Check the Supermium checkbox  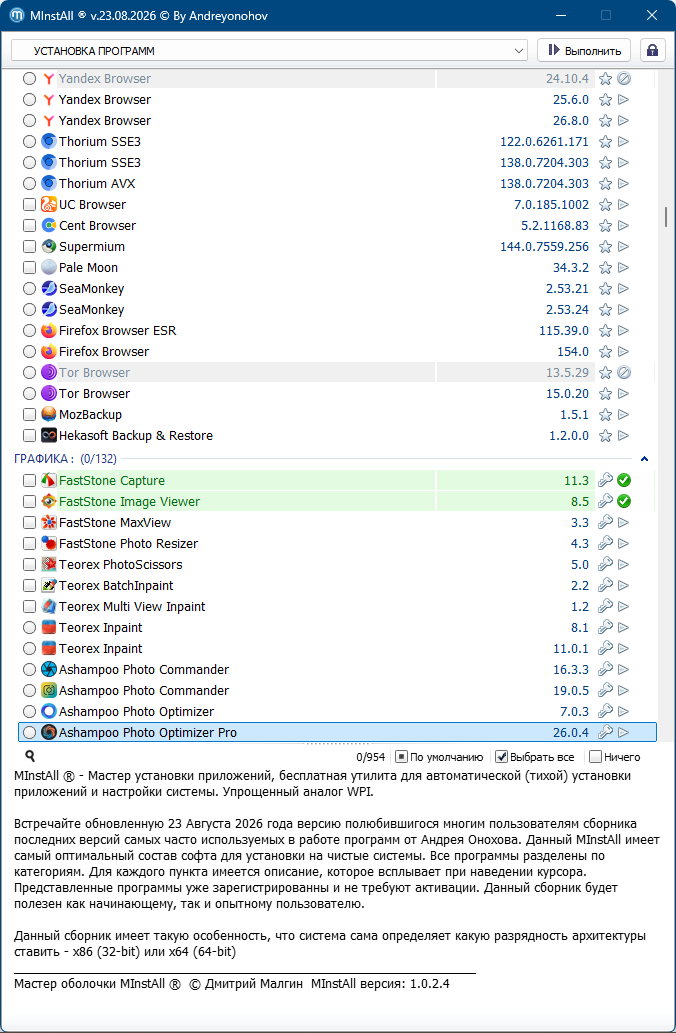(29, 247)
